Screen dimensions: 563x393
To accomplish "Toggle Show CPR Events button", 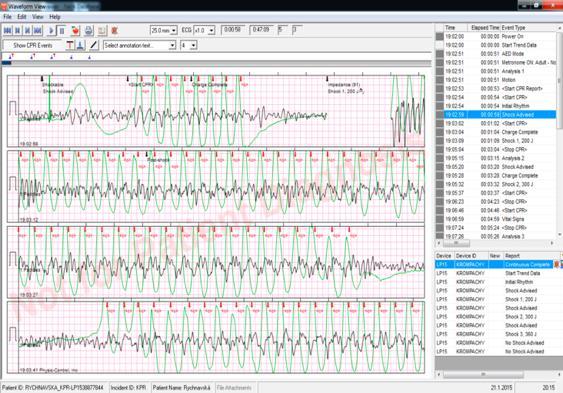I will (33, 45).
